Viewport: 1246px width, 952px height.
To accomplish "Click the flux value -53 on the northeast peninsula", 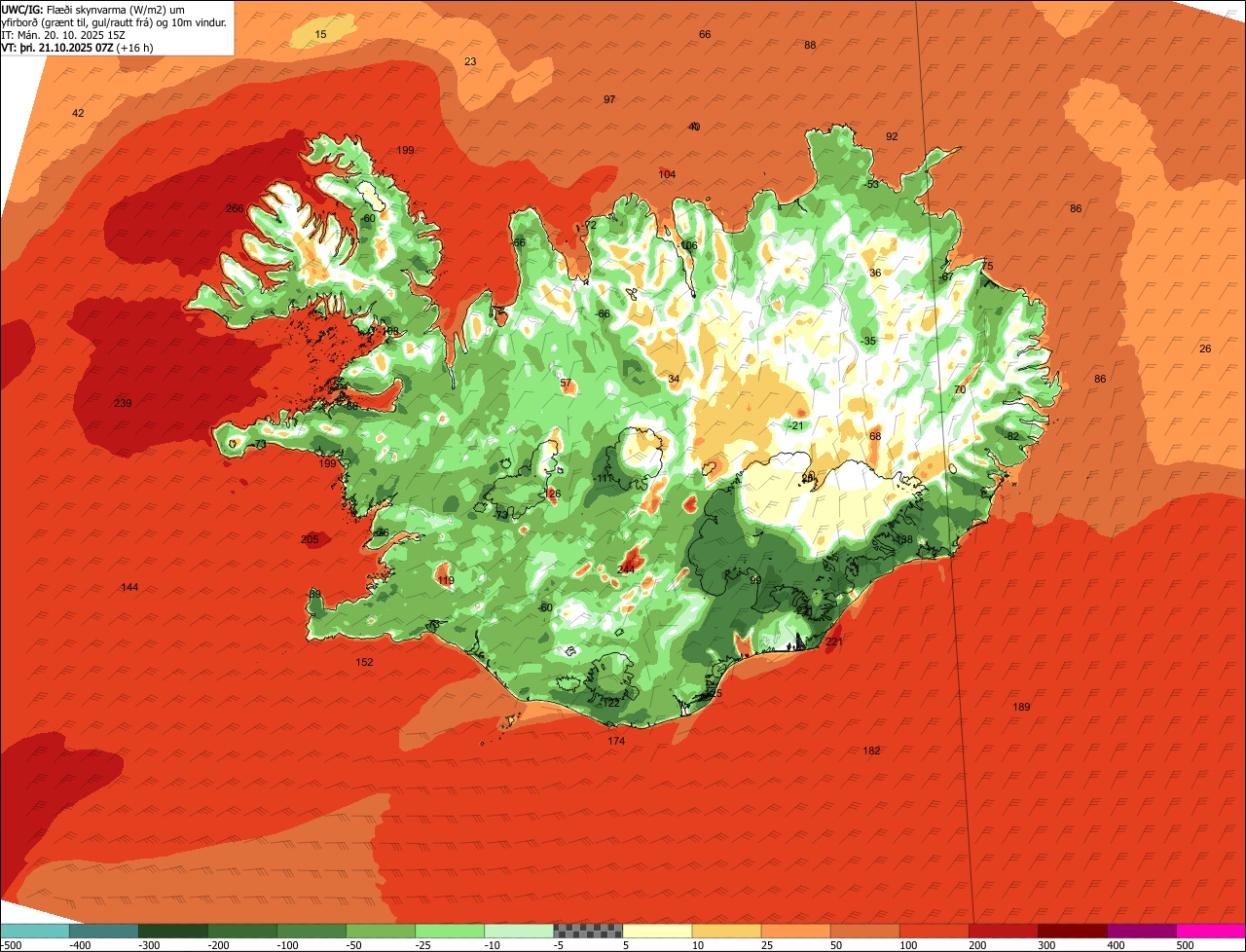I will pos(871,184).
